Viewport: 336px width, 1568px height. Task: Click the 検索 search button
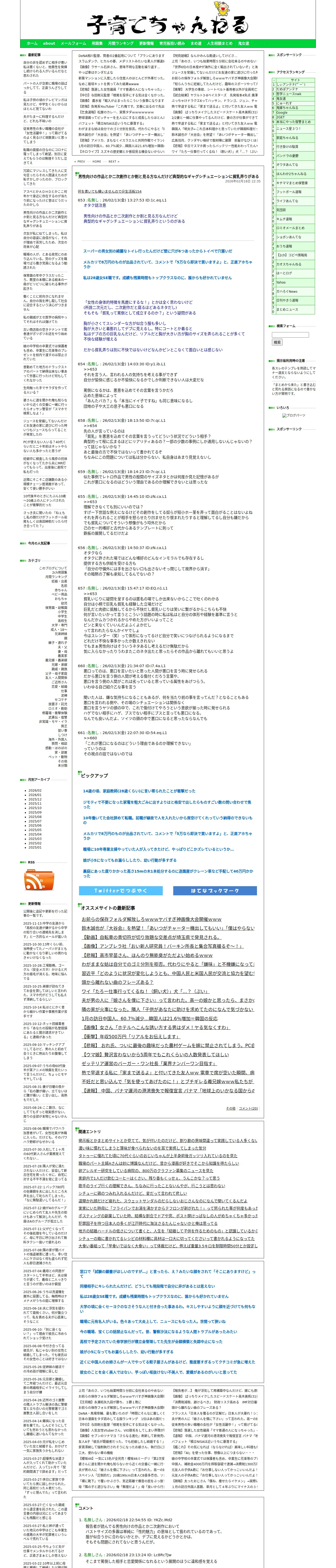(277, 342)
